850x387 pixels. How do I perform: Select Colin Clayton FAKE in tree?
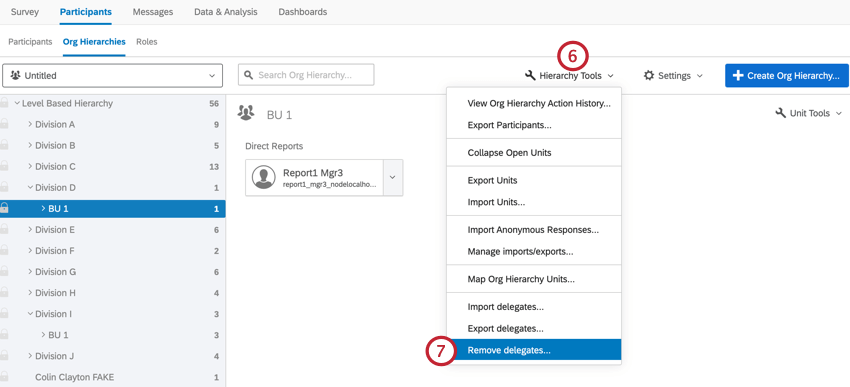click(x=74, y=377)
